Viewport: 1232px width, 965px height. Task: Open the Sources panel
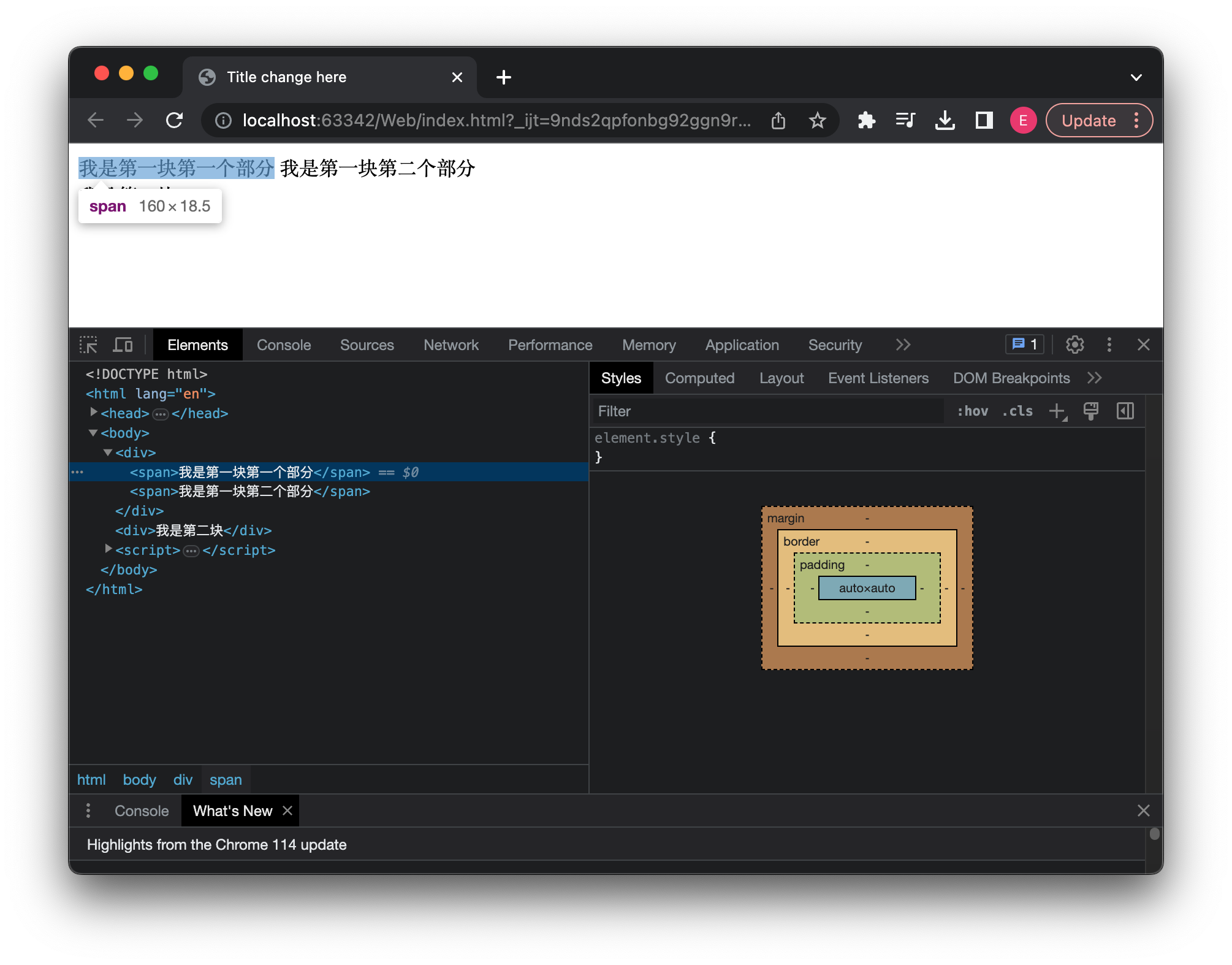click(x=367, y=345)
